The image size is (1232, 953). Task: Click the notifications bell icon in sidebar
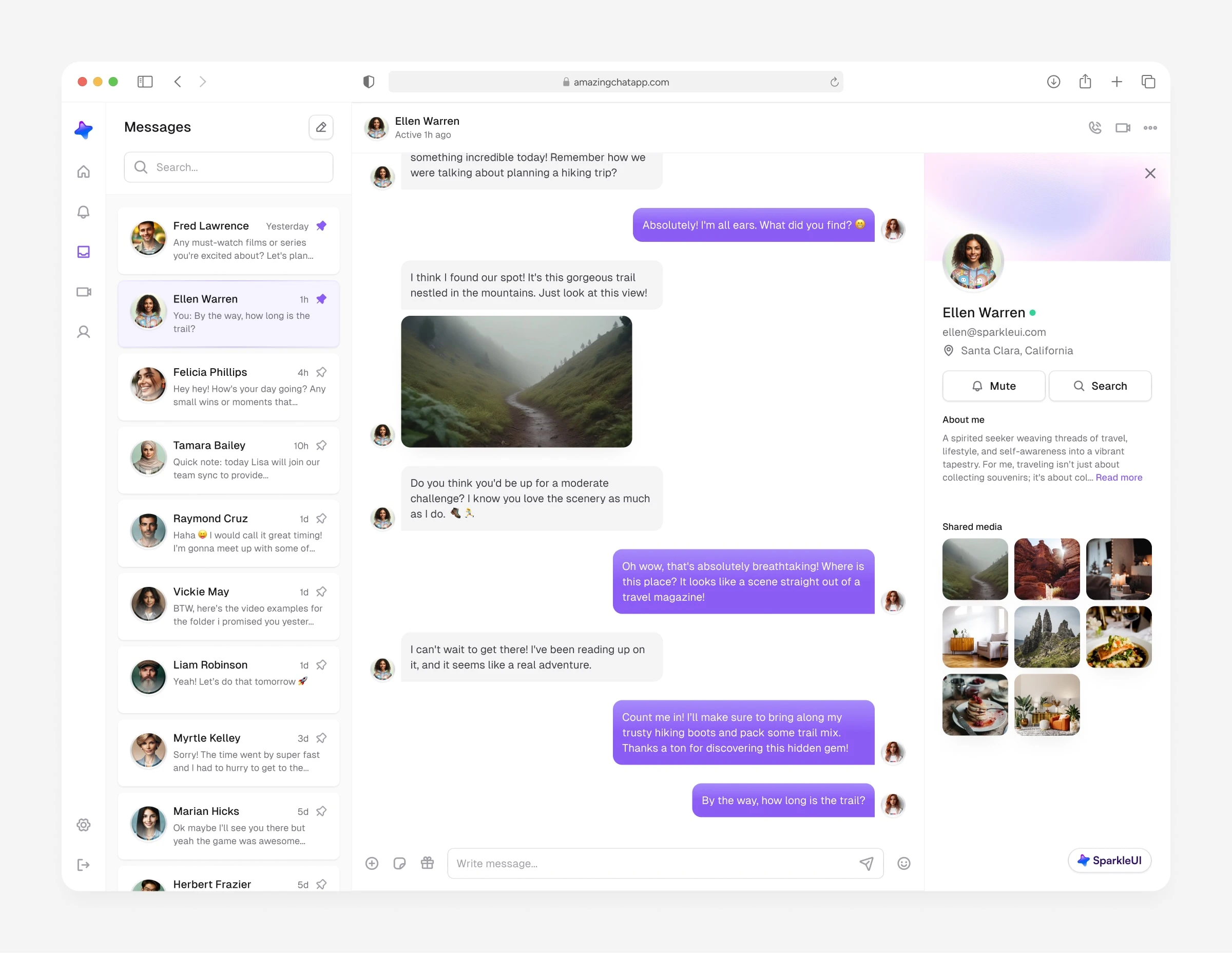tap(84, 212)
